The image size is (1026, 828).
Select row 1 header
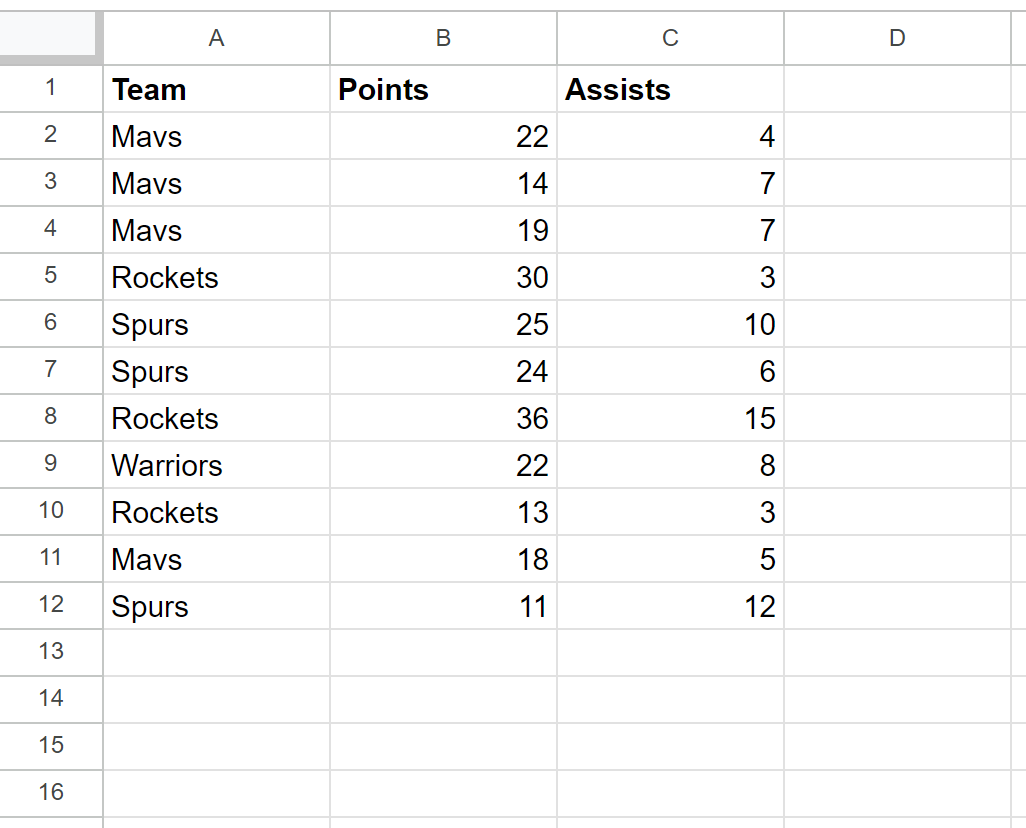[51, 88]
